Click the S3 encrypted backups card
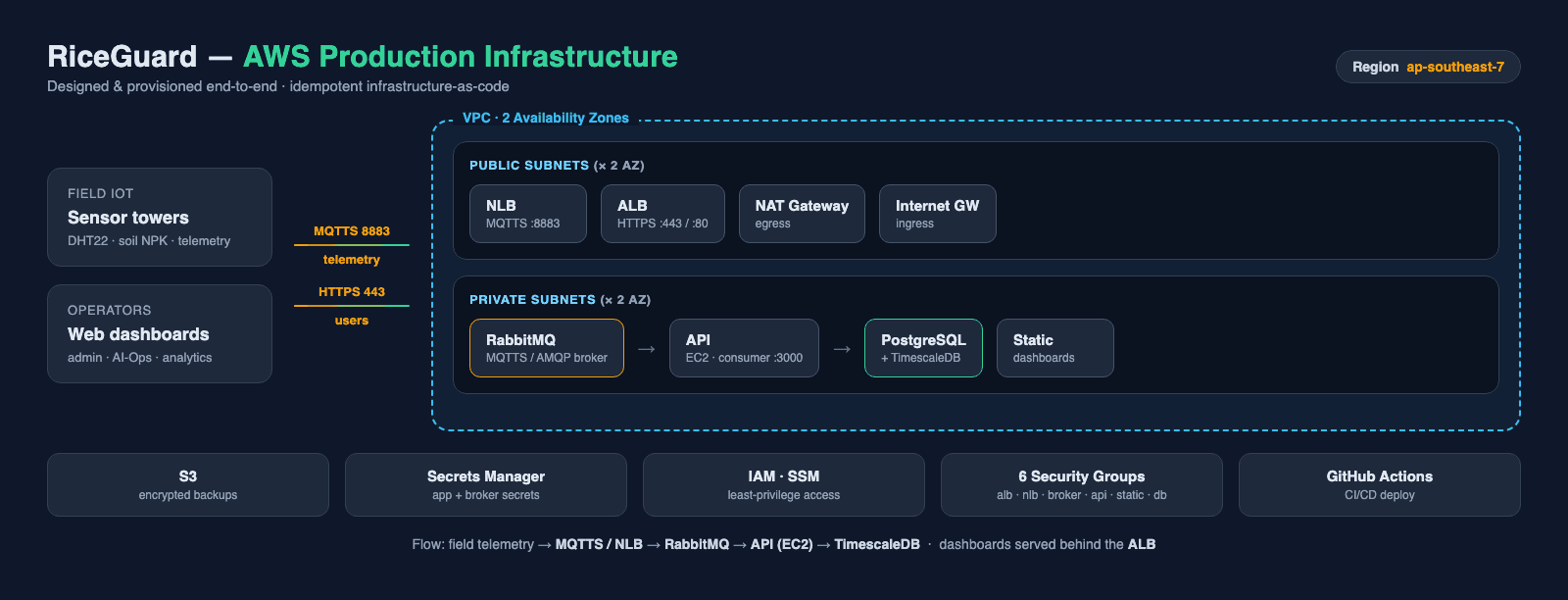The width and height of the screenshot is (1568, 600). point(188,484)
